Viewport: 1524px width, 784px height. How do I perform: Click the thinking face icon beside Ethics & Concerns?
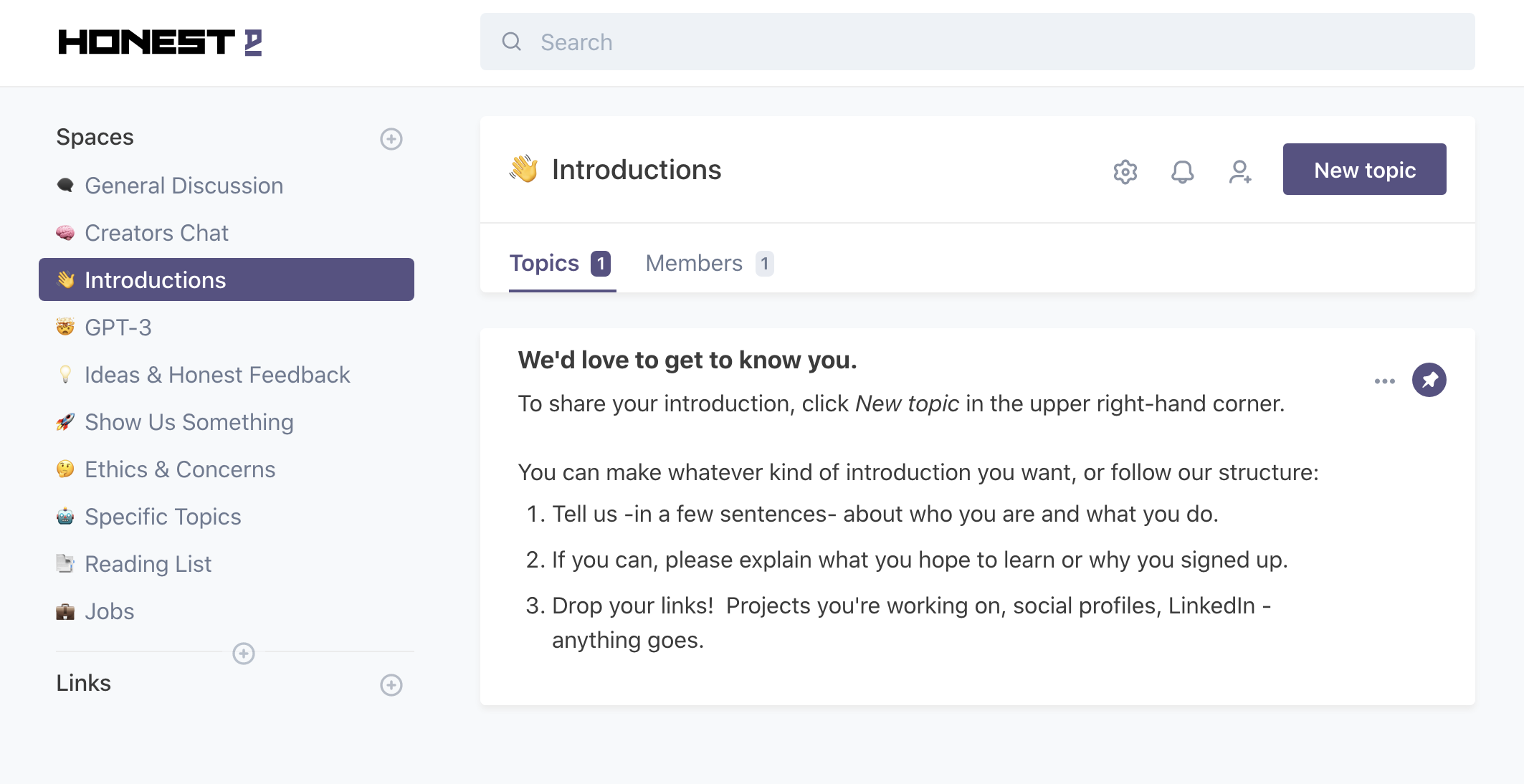click(65, 469)
